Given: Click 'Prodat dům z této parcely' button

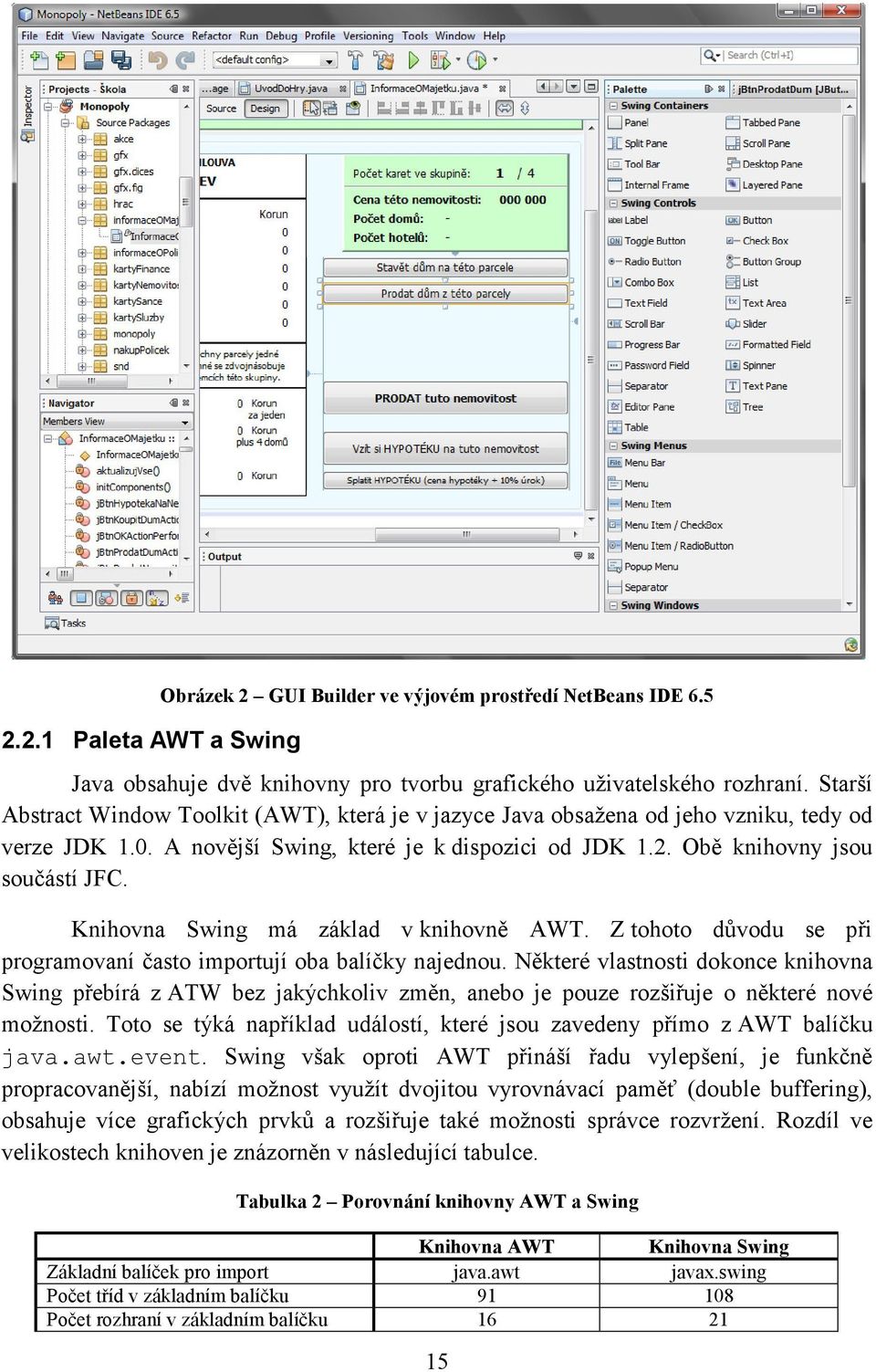Looking at the screenshot, I should pos(445,294).
